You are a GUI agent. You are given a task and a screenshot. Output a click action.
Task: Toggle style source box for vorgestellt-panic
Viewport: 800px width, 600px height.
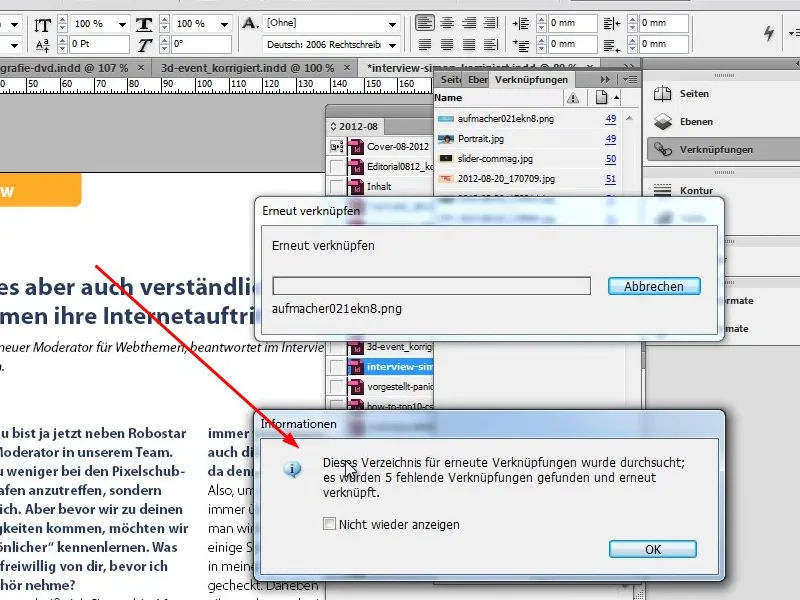337,387
